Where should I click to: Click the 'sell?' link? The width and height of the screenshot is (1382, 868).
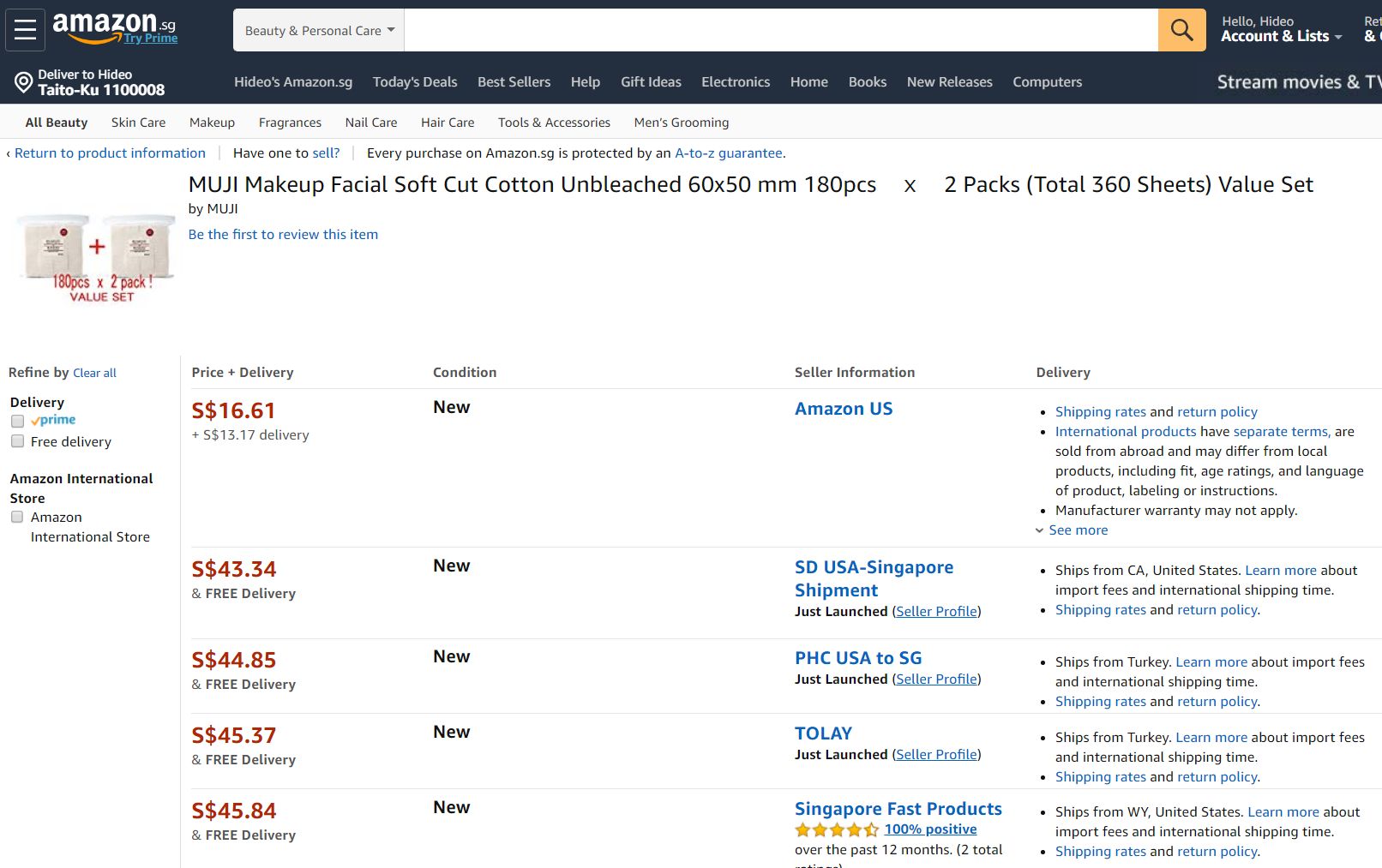point(326,153)
